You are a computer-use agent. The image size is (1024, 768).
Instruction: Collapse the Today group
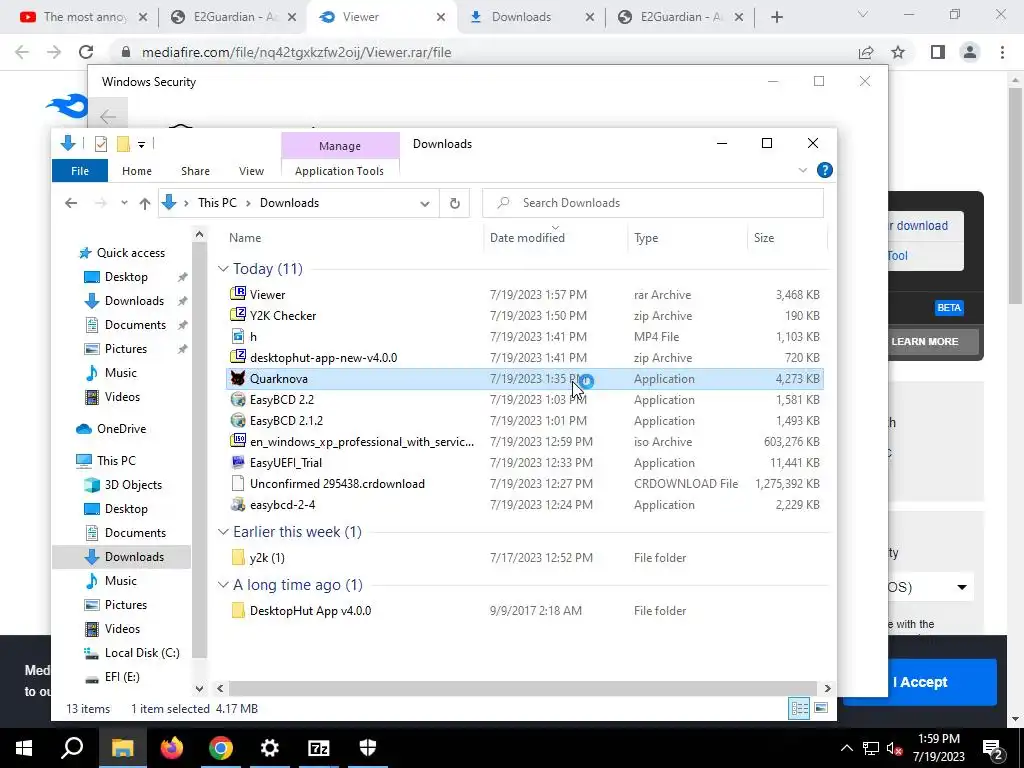coord(223,269)
